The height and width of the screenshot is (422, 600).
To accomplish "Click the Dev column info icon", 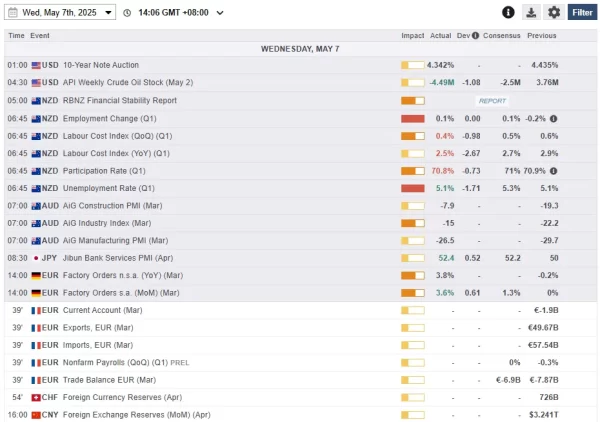I will tap(475, 36).
